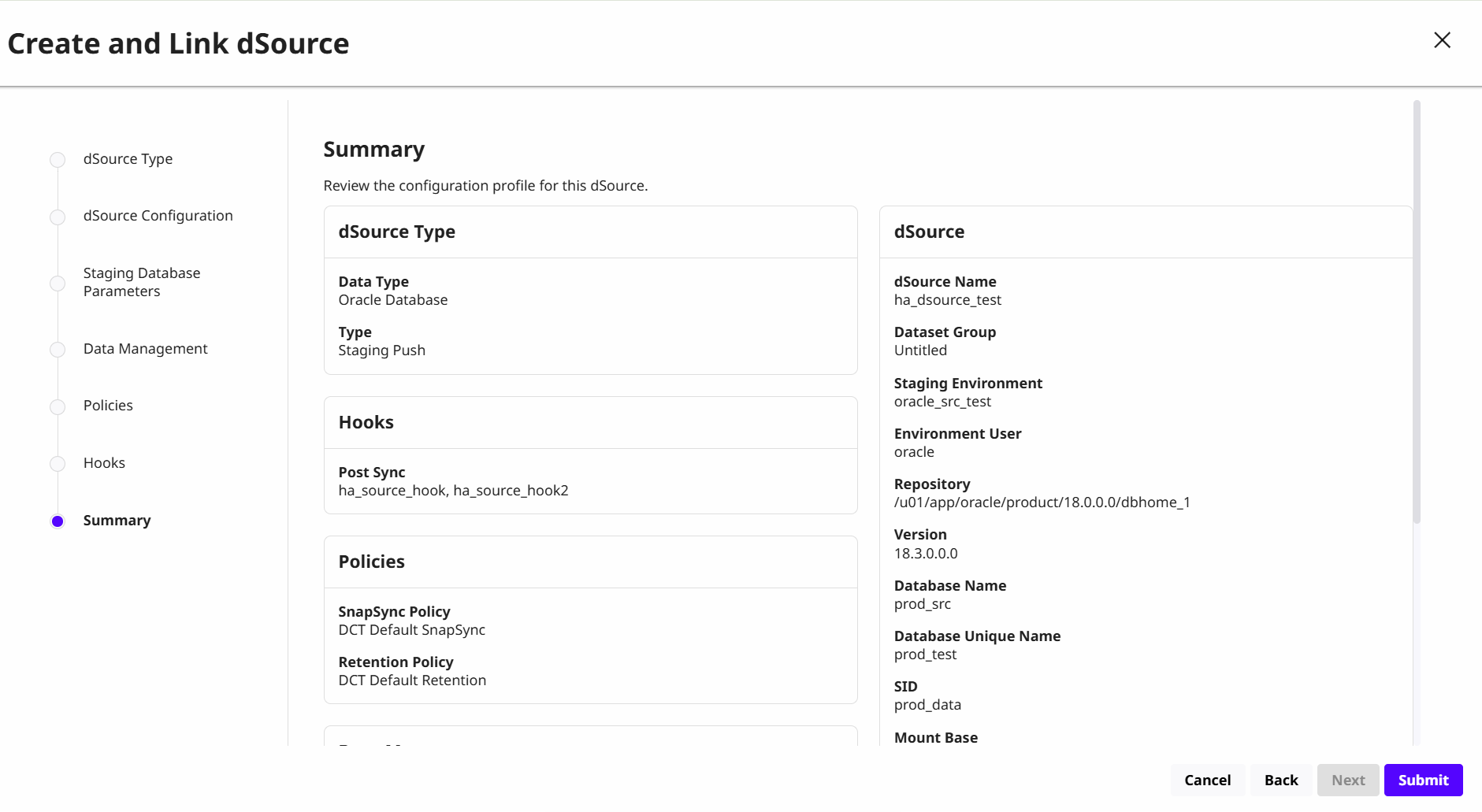Click the Hooks step circle indicator
This screenshot has width=1482, height=812.
(58, 464)
